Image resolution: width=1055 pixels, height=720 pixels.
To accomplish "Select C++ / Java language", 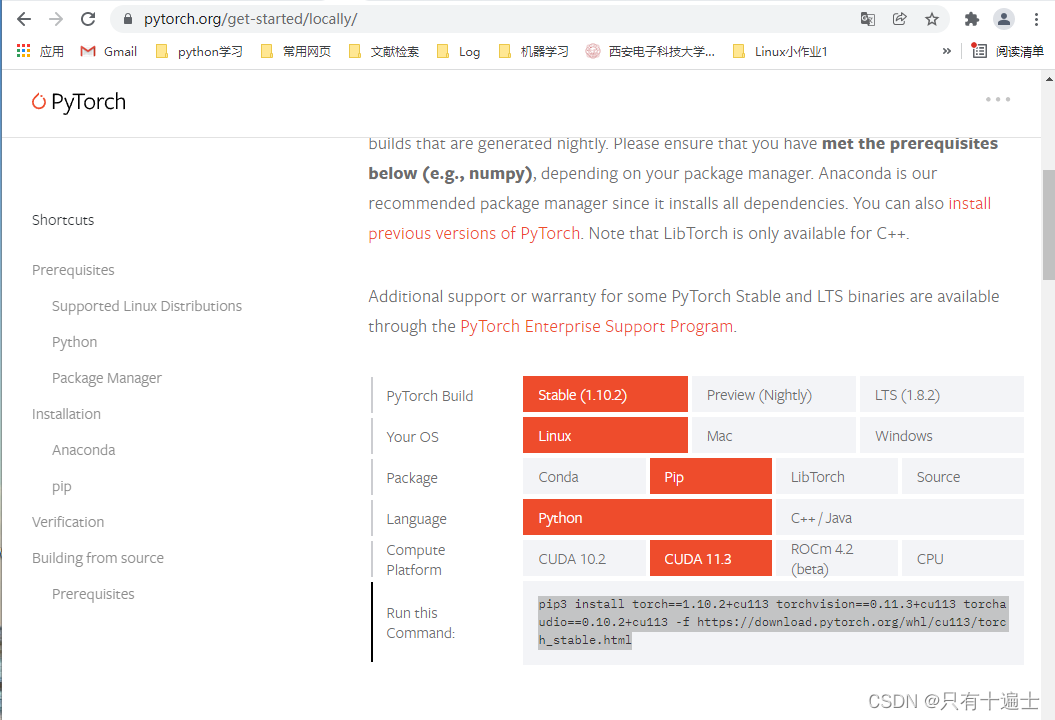I will (900, 517).
